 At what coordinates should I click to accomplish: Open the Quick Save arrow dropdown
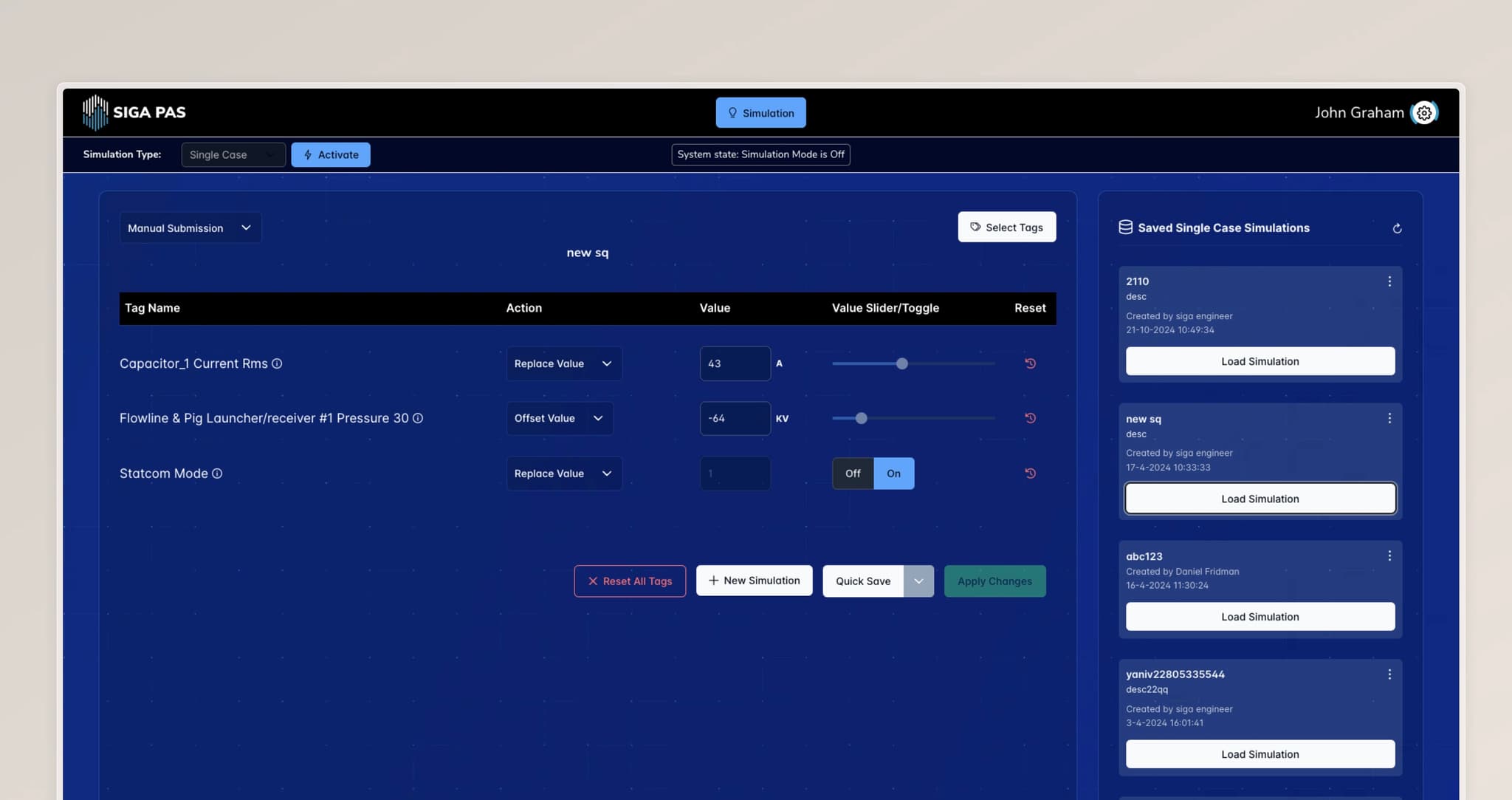pos(918,581)
